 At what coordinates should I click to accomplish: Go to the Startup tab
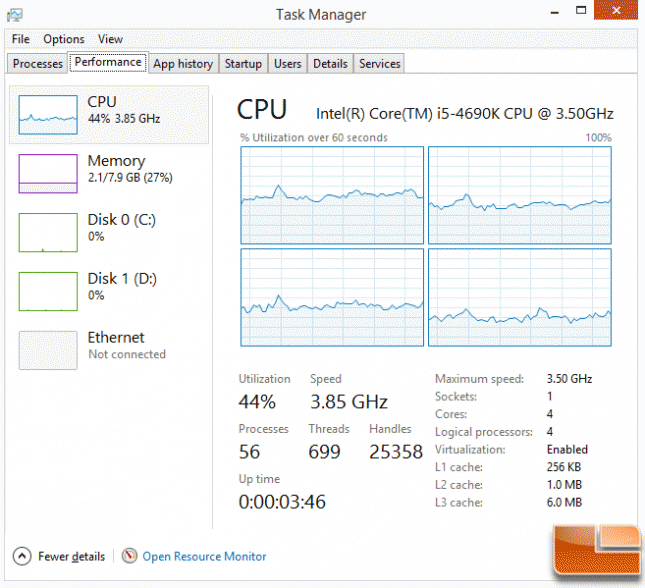click(x=243, y=64)
